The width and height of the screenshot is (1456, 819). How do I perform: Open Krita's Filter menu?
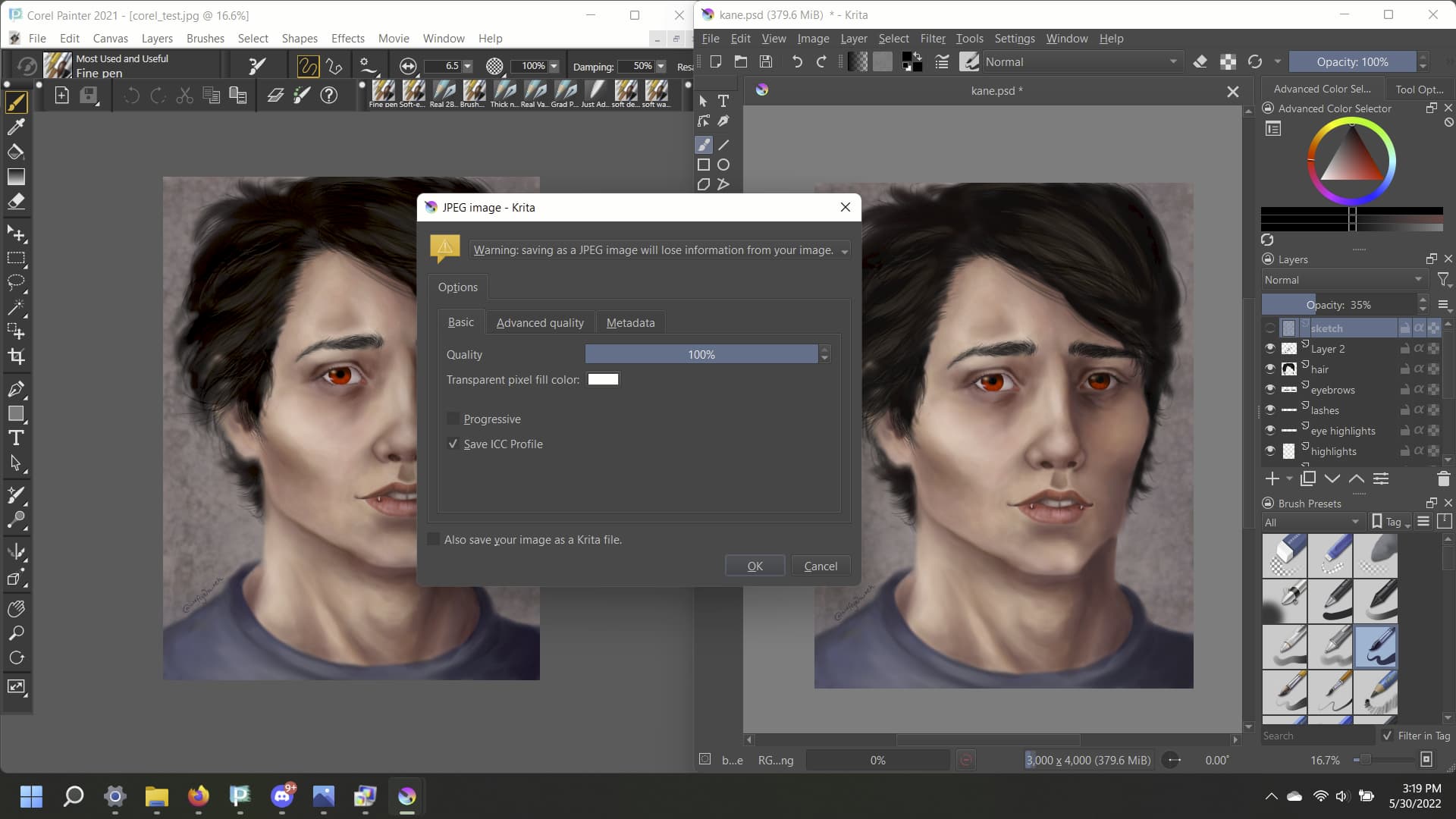(x=932, y=38)
